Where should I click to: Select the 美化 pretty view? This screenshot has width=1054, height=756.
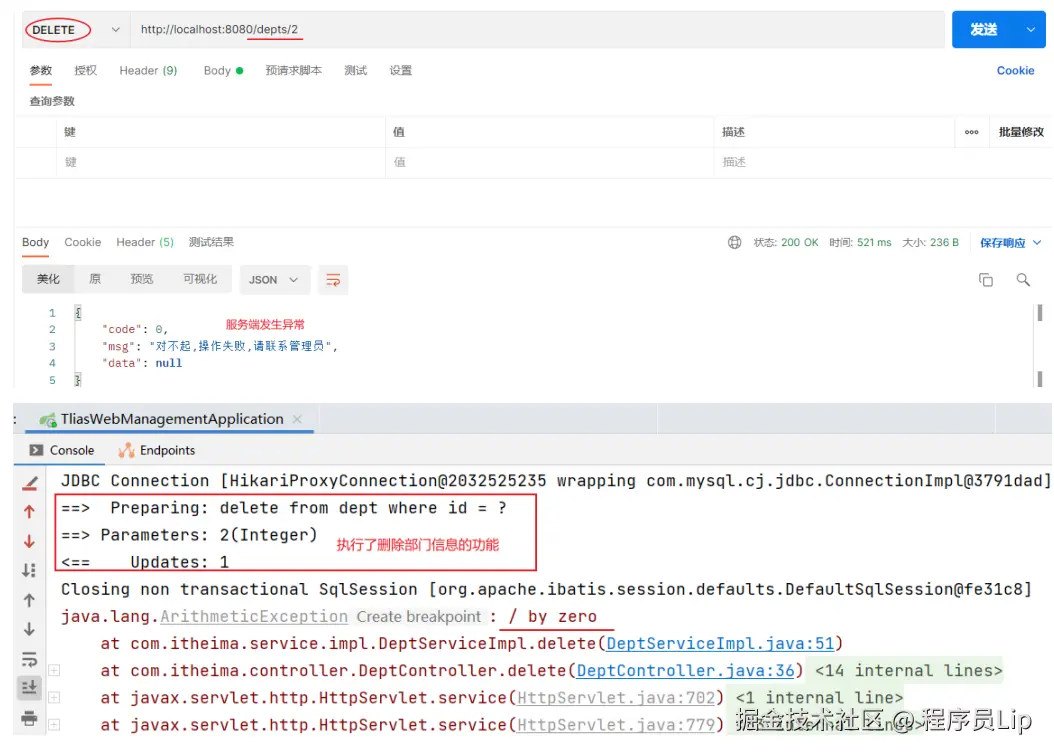click(x=48, y=279)
